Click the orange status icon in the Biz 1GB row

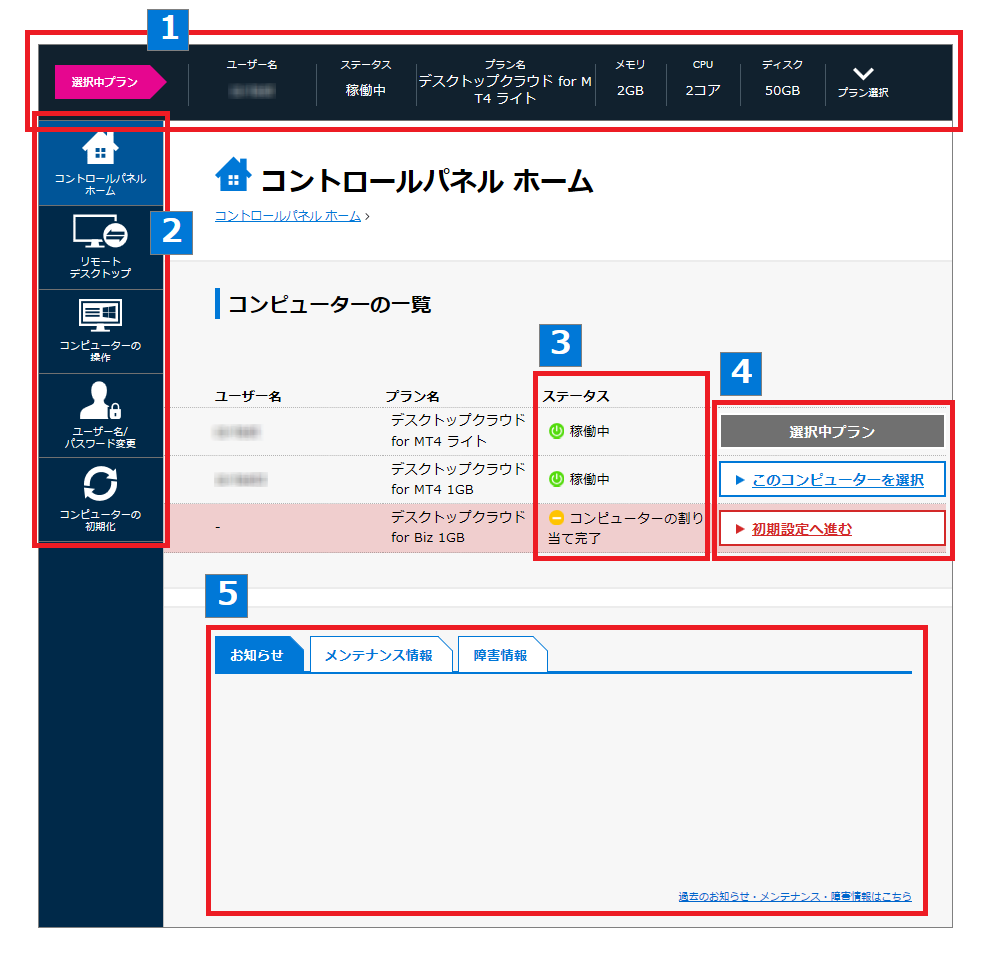click(557, 518)
